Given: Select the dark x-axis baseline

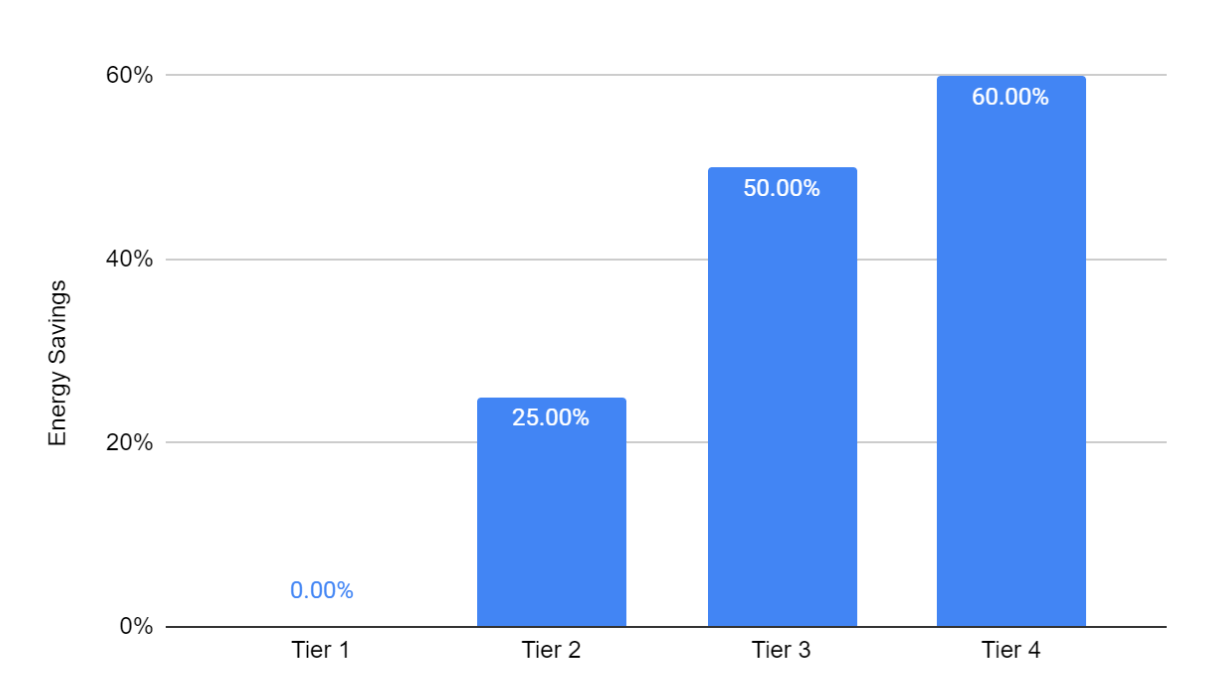Looking at the screenshot, I should pos(400,627).
